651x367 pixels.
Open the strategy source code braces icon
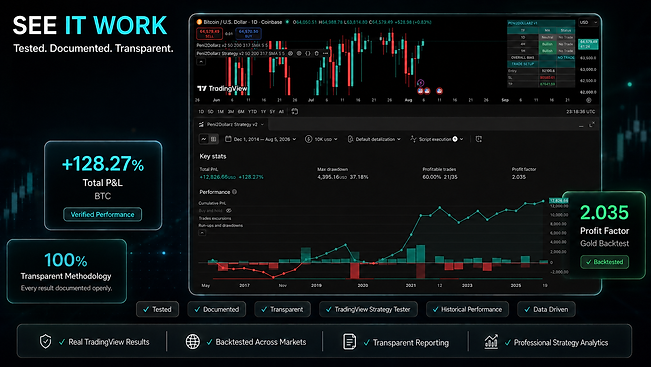pos(308,54)
